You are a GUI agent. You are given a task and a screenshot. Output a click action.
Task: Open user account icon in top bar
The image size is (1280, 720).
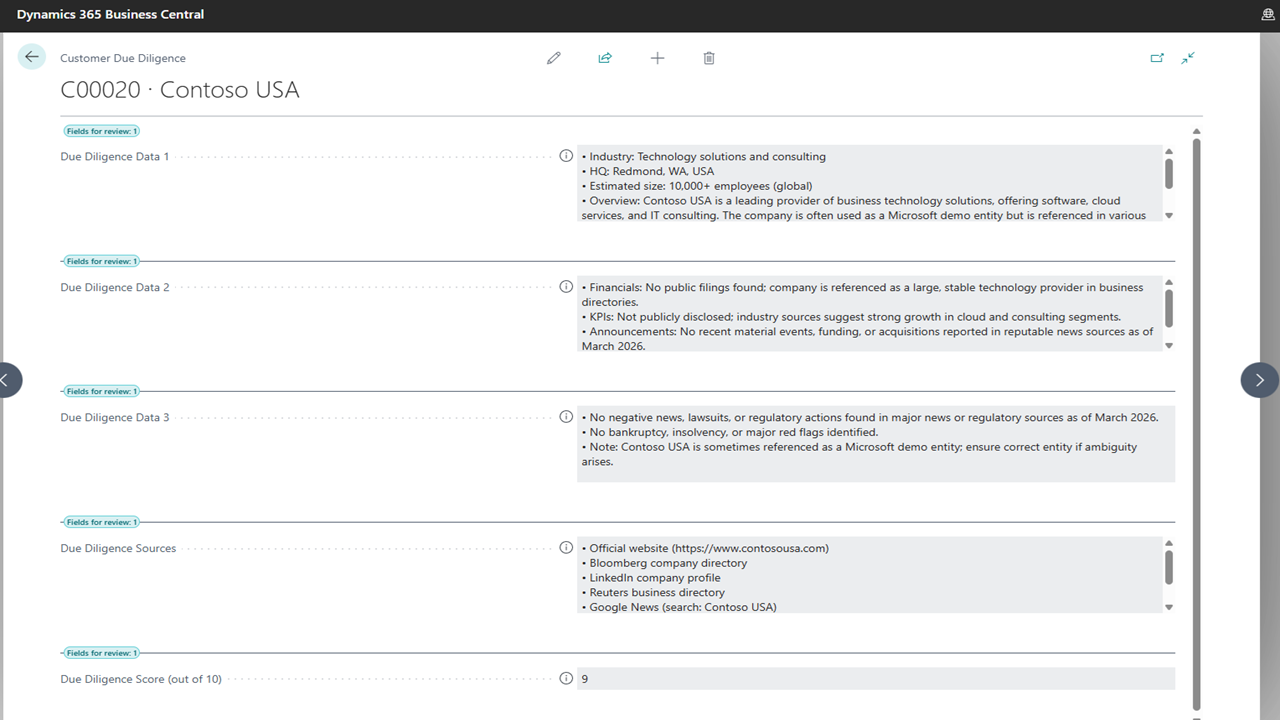(1268, 15)
